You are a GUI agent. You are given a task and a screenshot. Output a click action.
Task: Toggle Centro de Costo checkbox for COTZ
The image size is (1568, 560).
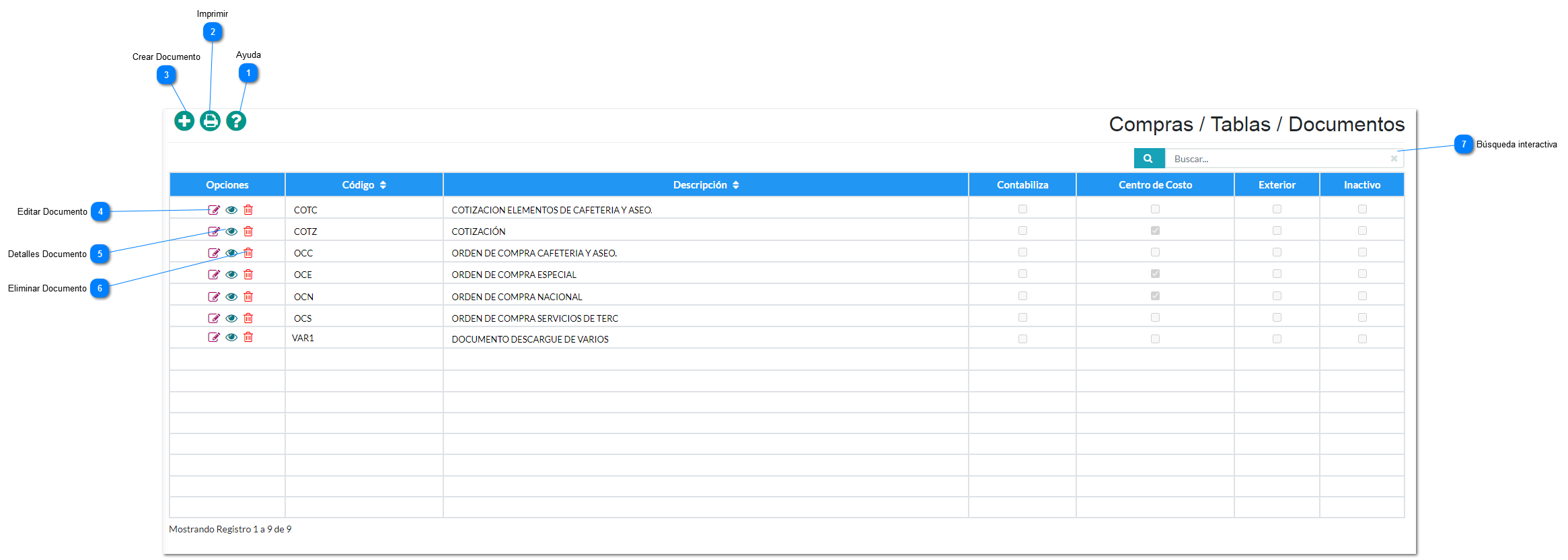(1155, 231)
